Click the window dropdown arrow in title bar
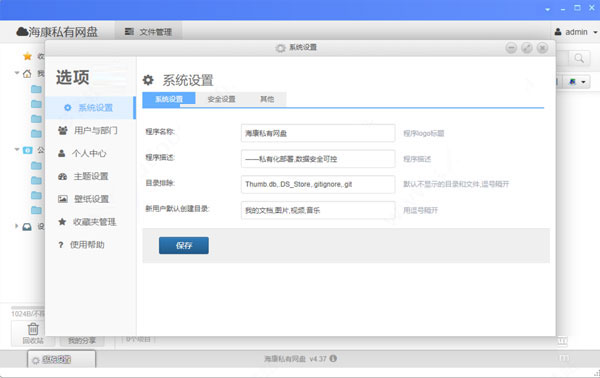The width and height of the screenshot is (600, 378). coord(548,9)
